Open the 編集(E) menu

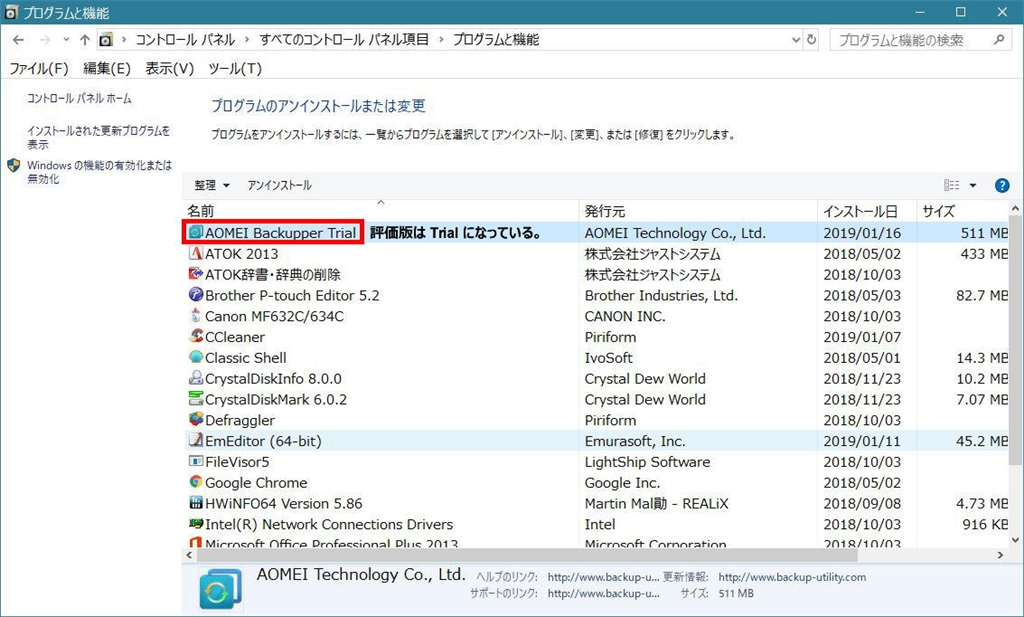coord(107,69)
